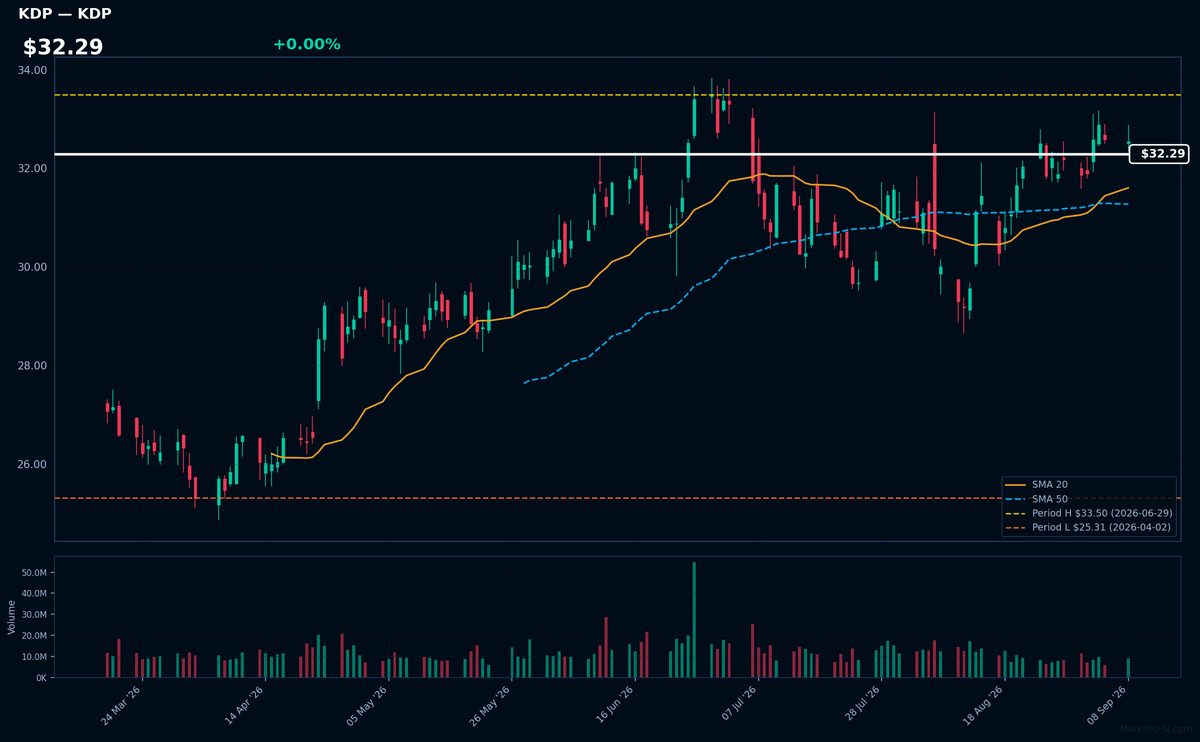Select the large $32.29 price heading
The width and height of the screenshot is (1200, 742).
pos(63,47)
